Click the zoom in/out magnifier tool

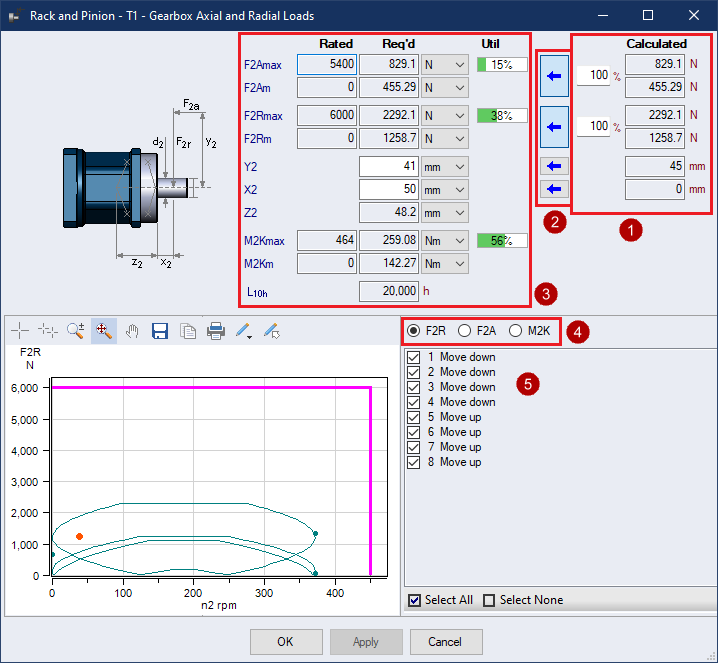click(x=75, y=331)
